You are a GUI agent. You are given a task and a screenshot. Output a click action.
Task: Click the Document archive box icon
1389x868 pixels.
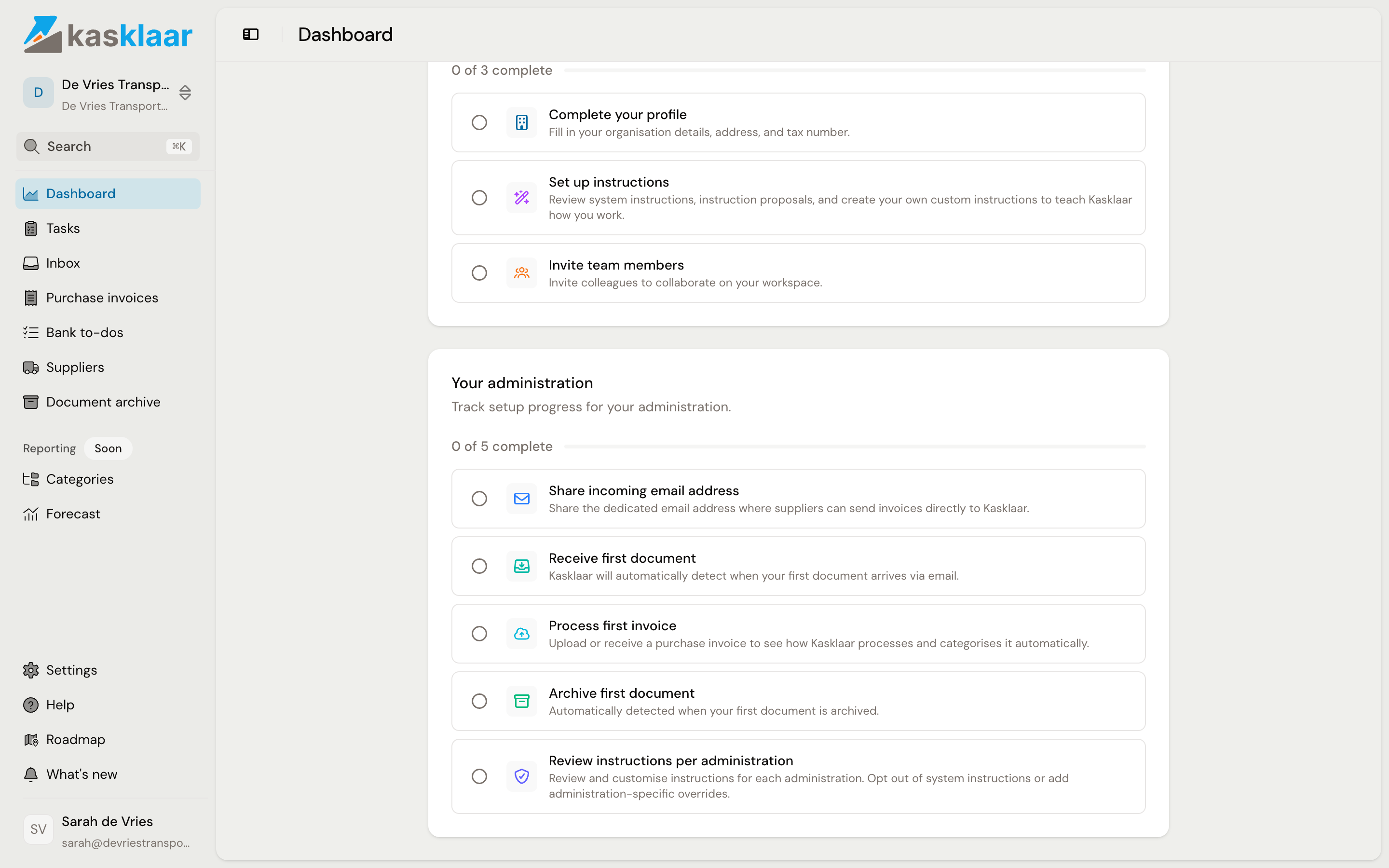point(31,402)
